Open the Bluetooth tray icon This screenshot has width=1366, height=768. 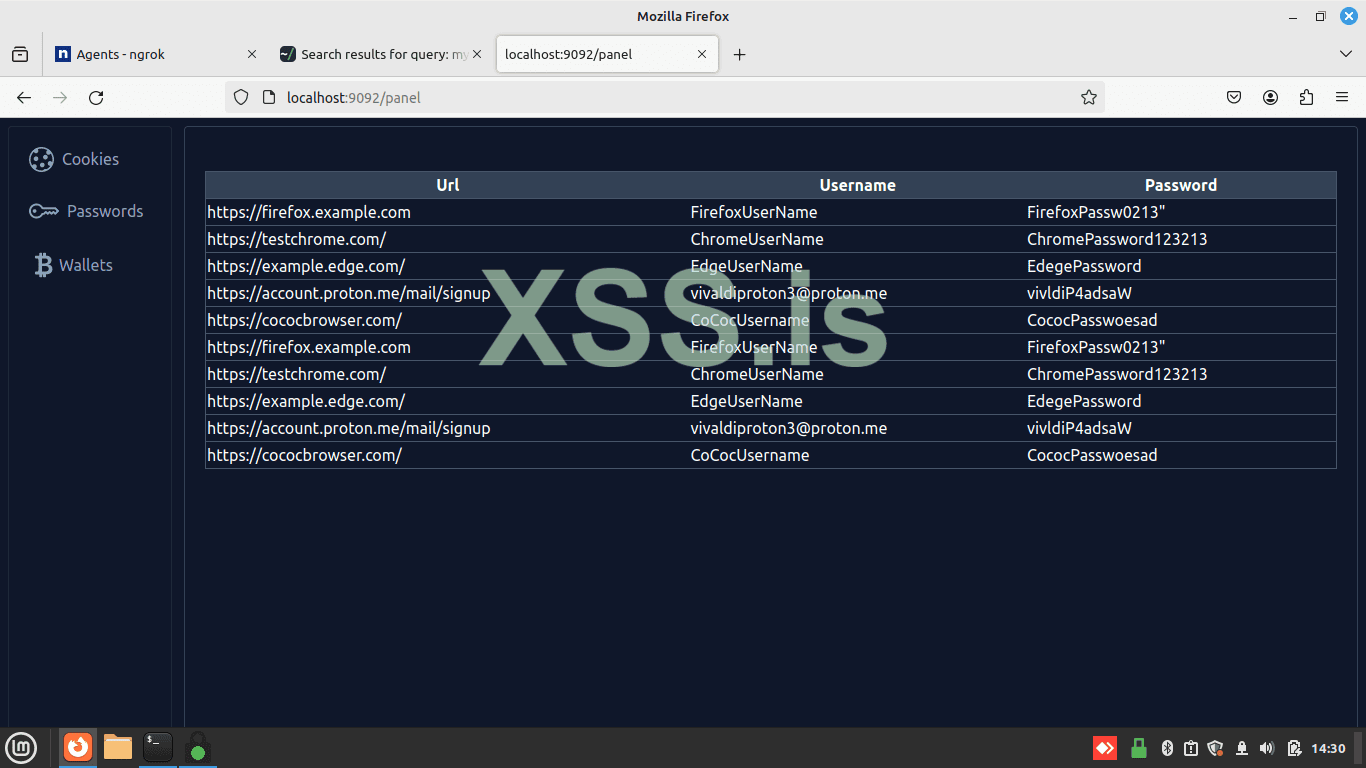click(x=1166, y=748)
